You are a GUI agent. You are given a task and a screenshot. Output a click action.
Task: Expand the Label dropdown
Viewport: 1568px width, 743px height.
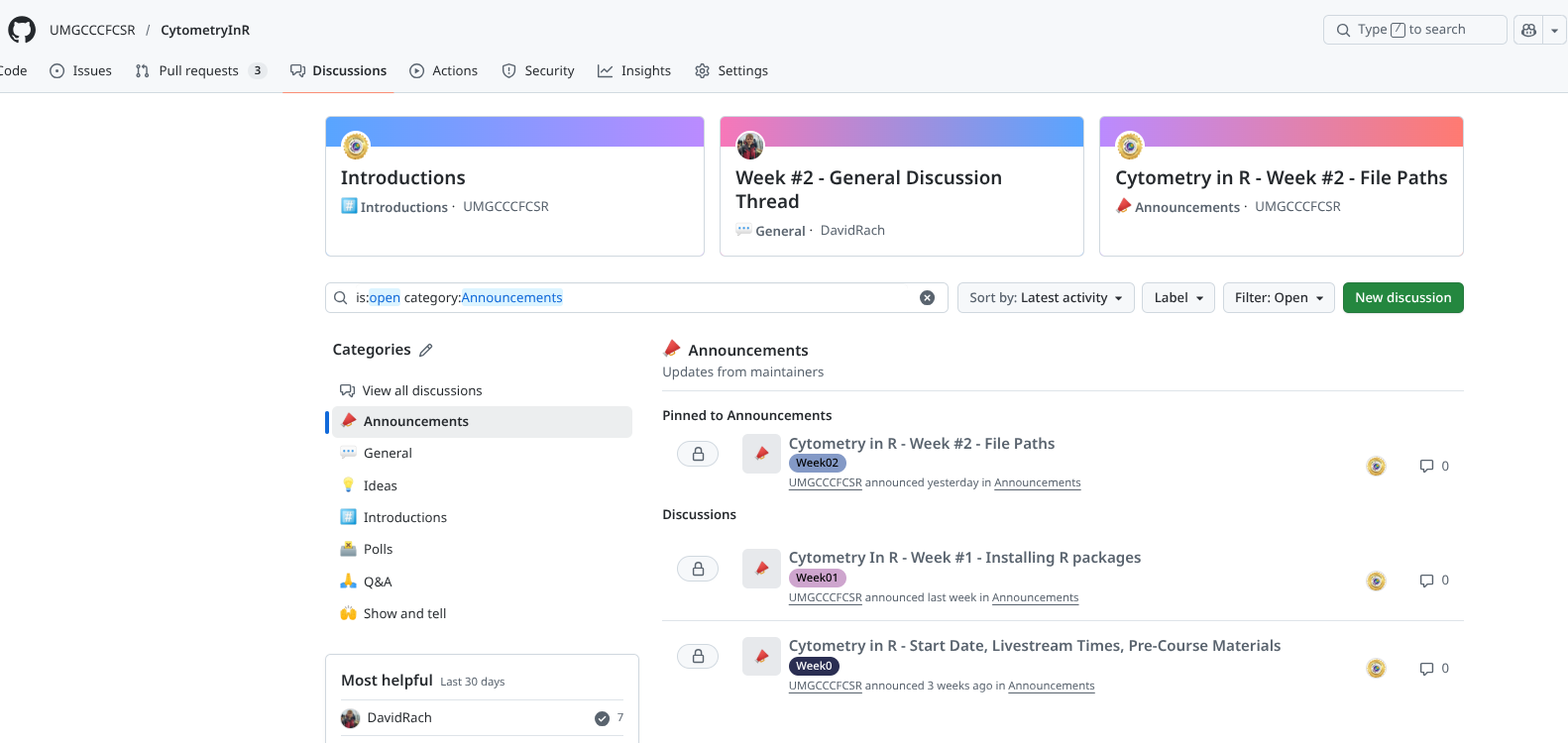click(x=1177, y=298)
